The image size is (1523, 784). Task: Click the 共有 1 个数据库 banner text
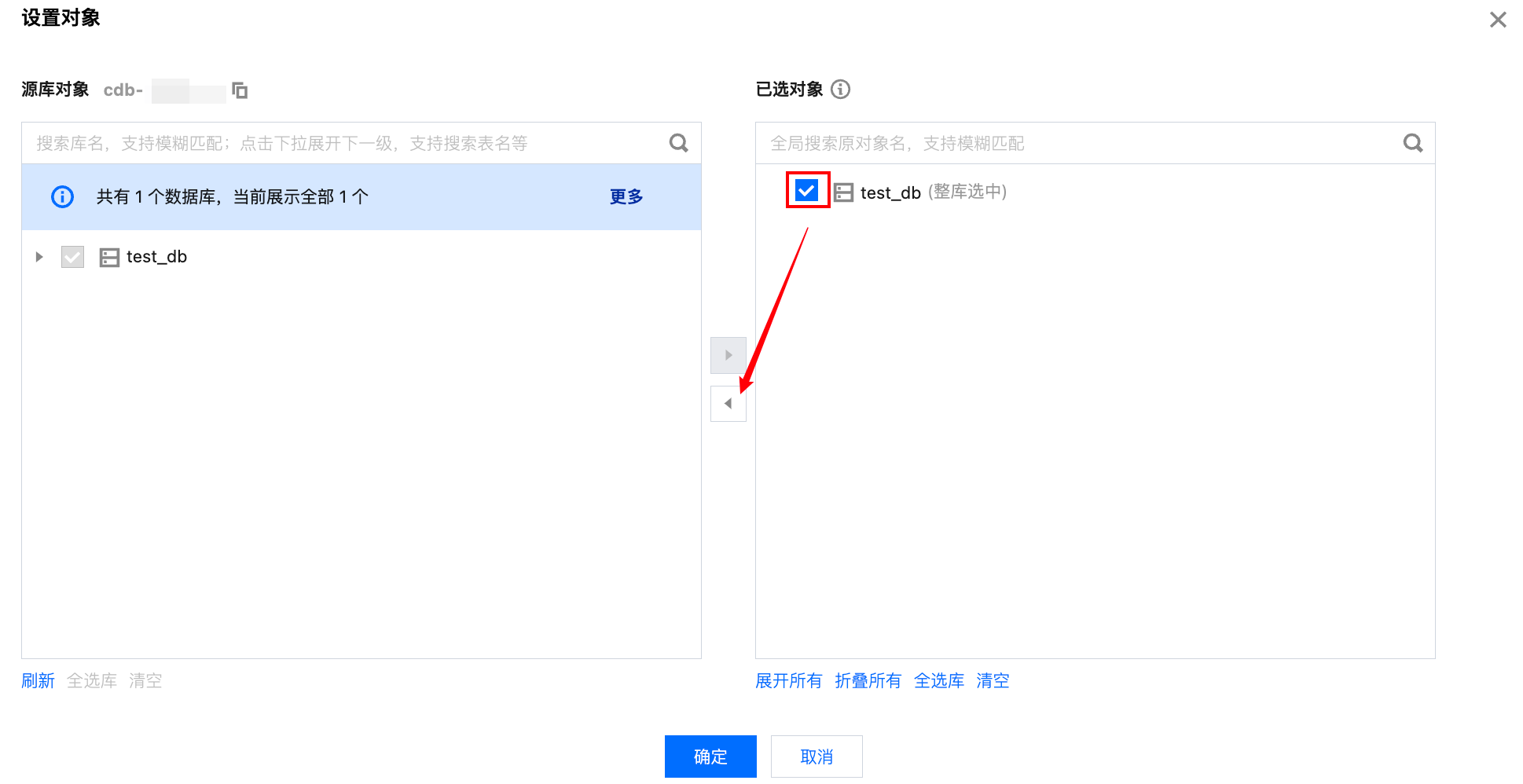pyautogui.click(x=233, y=196)
